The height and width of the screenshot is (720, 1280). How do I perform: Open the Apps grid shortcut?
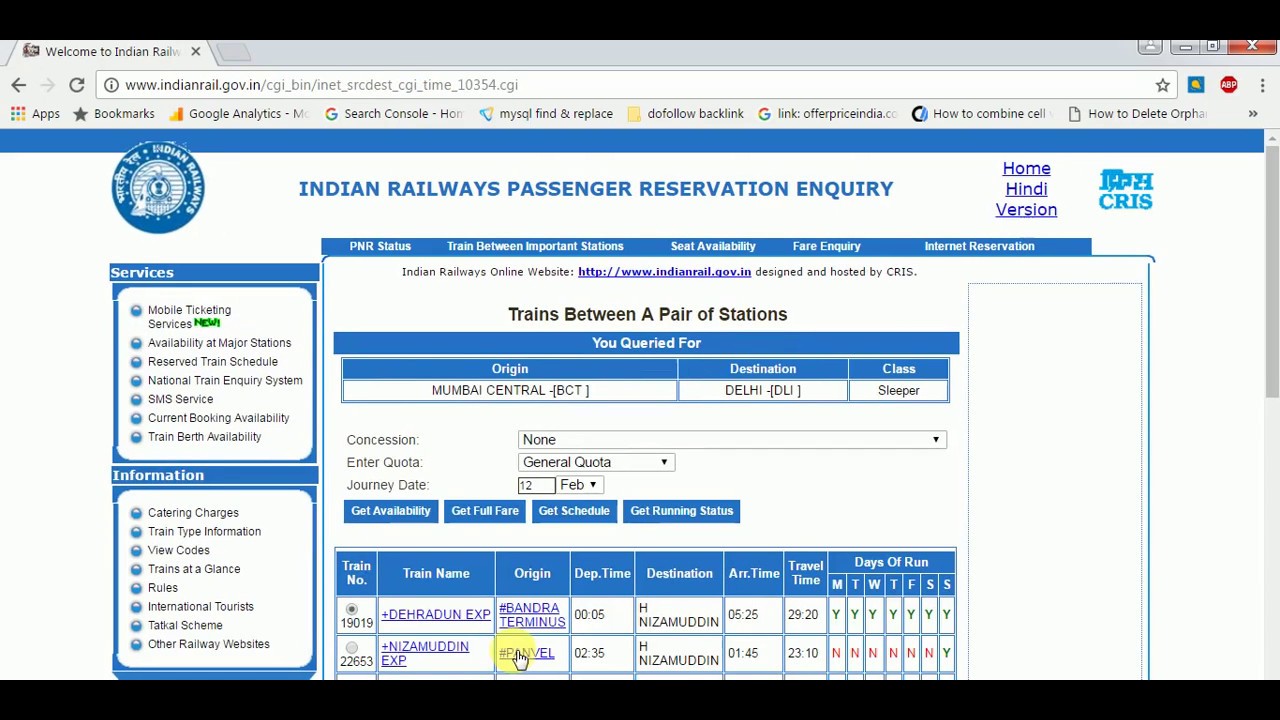click(x=35, y=114)
